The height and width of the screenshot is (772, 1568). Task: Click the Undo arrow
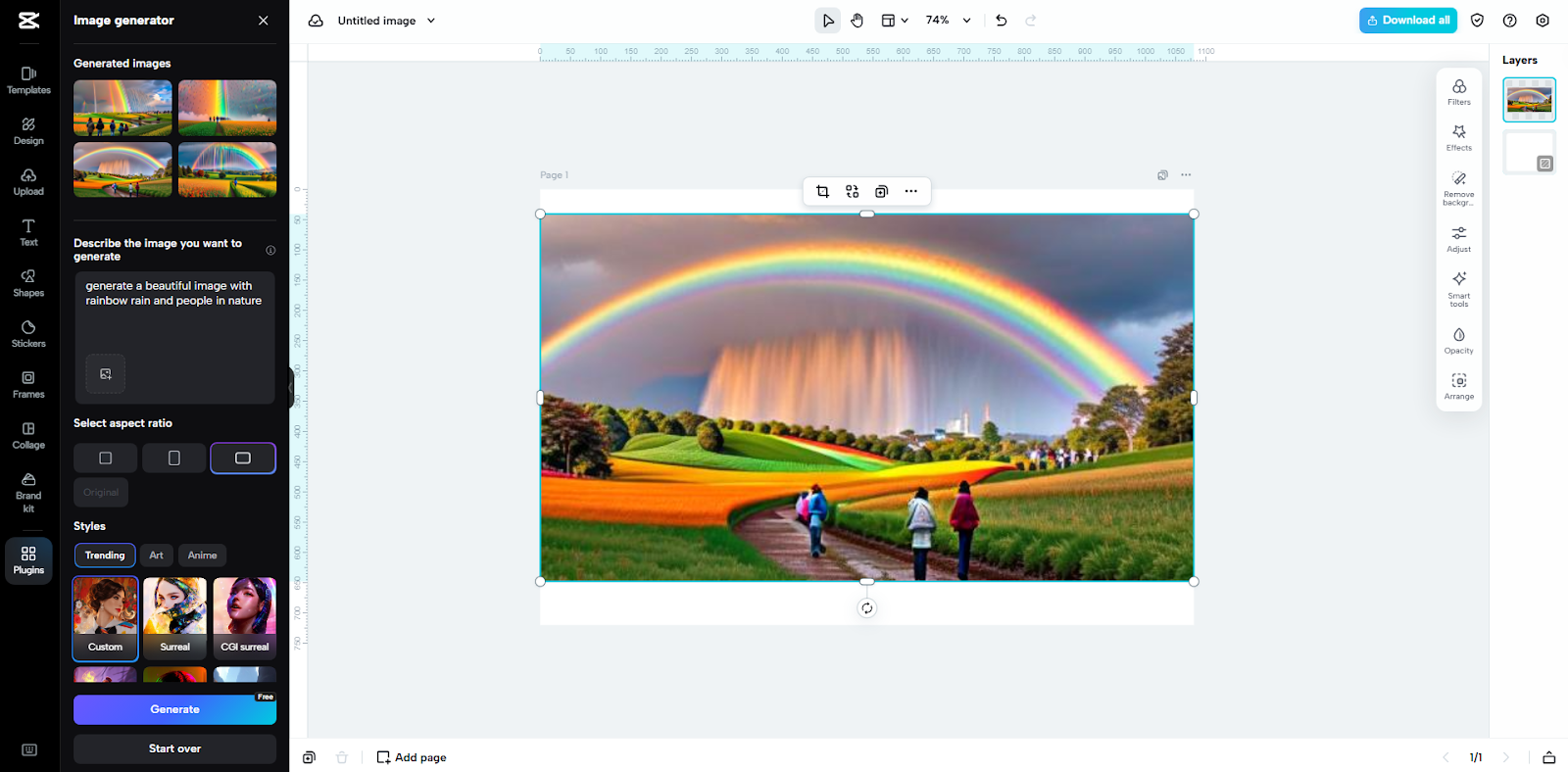coord(1001,21)
